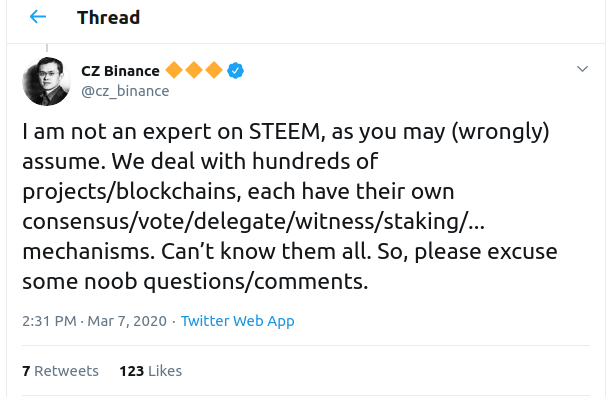Click the tweet text starting 'I am not'

[290, 206]
